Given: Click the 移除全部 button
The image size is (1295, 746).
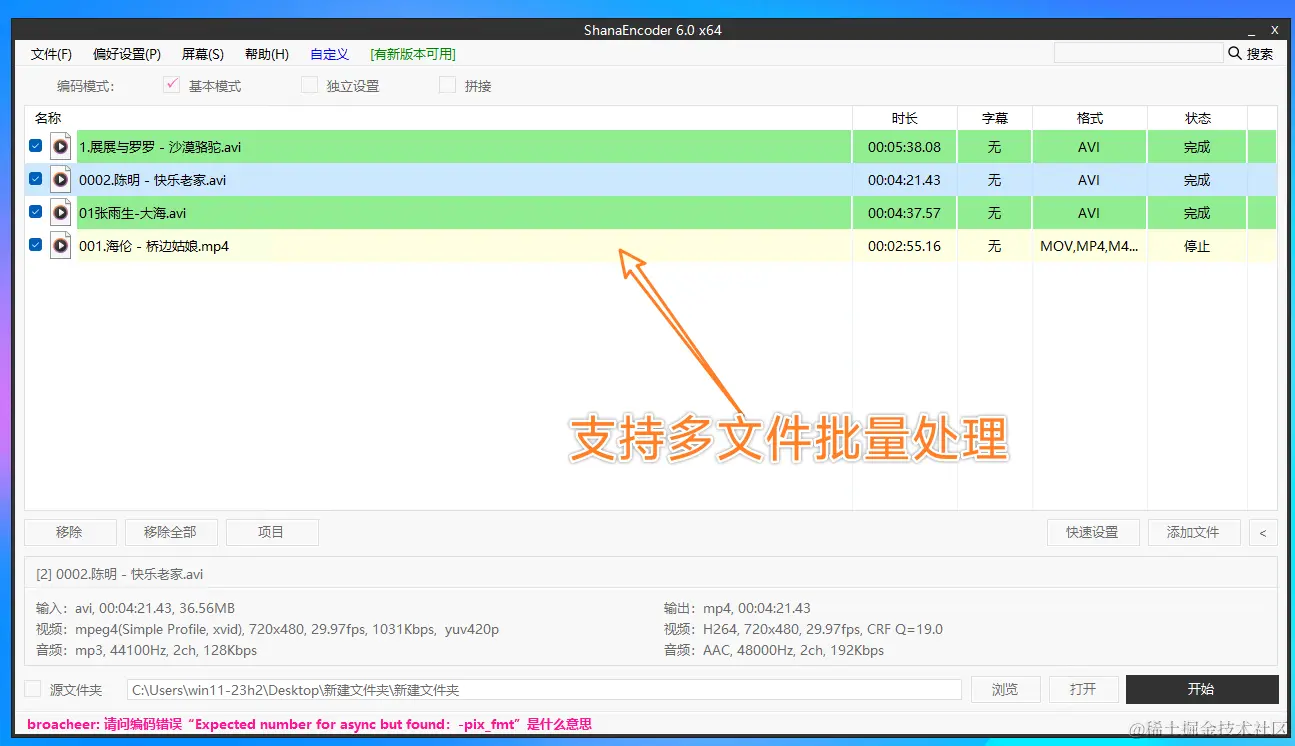Looking at the screenshot, I should 170,533.
